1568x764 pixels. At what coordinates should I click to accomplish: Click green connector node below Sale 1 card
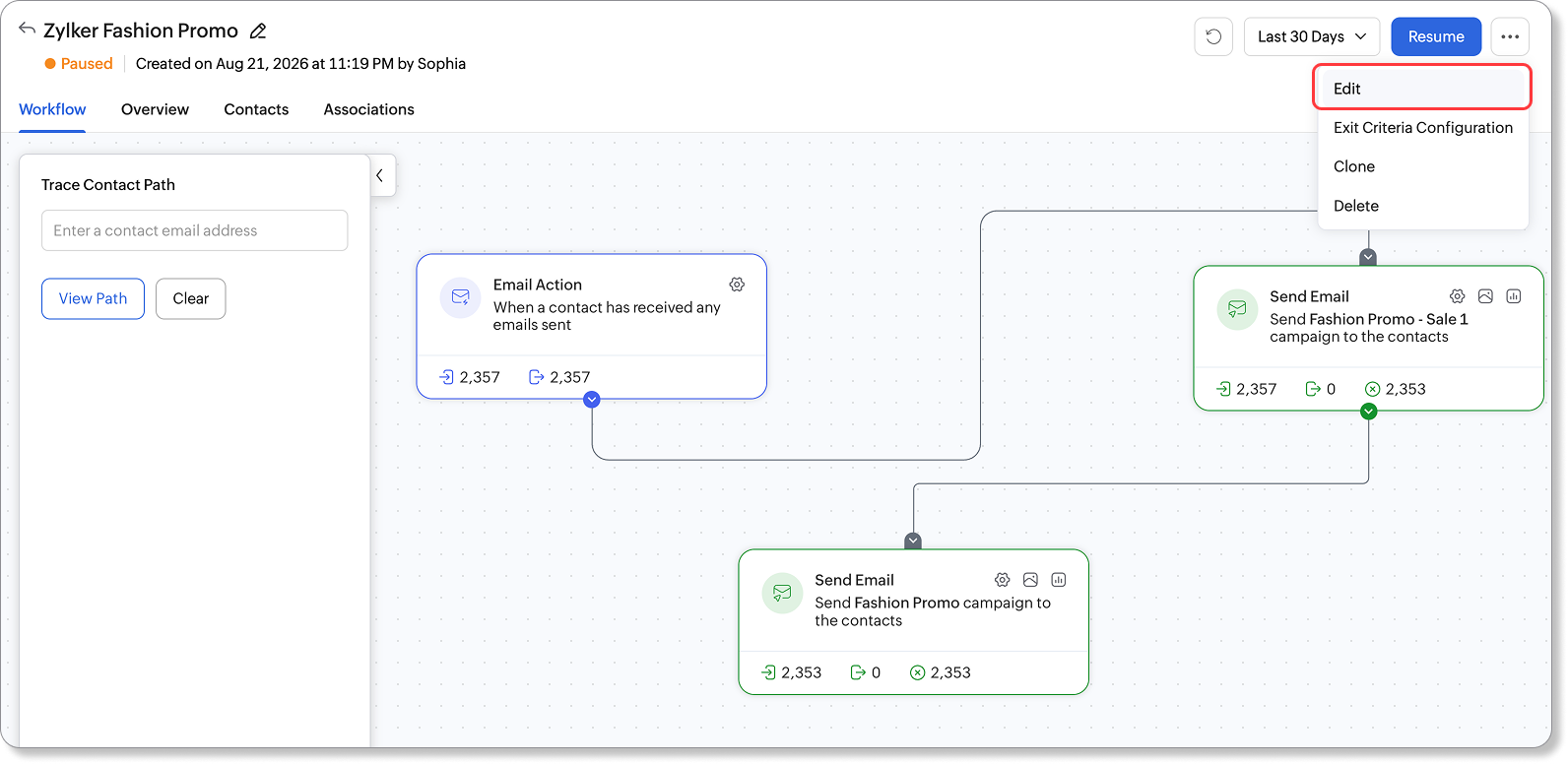(1369, 412)
